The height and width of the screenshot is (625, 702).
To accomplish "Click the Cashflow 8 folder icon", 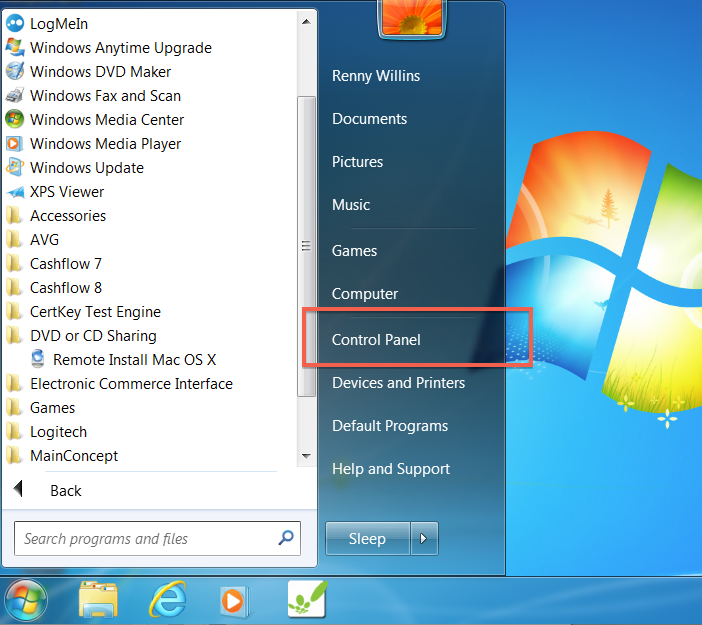I will [14, 287].
